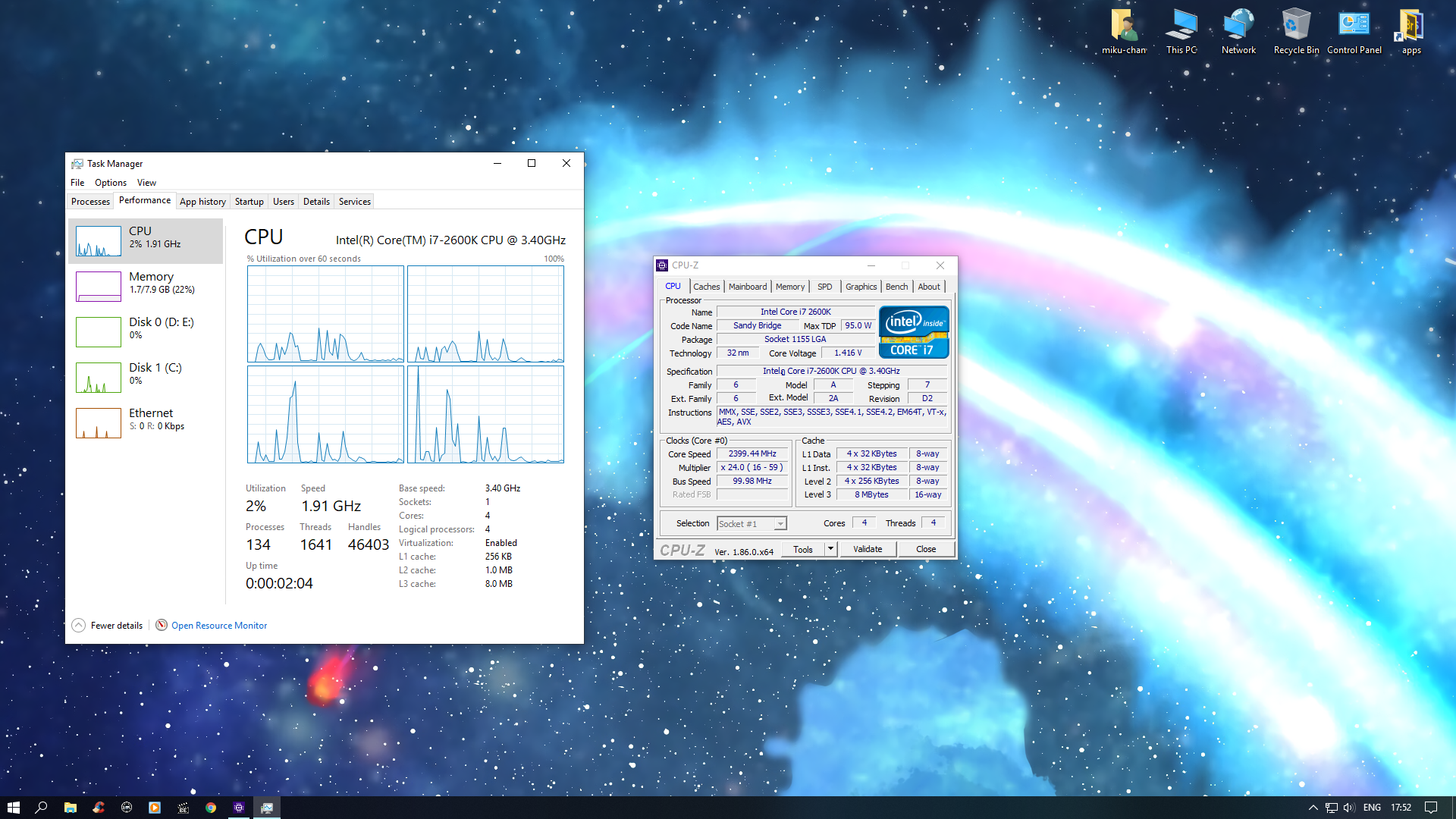Select the Network desktop icon
Screen dimensions: 1456x819
pyautogui.click(x=1238, y=31)
